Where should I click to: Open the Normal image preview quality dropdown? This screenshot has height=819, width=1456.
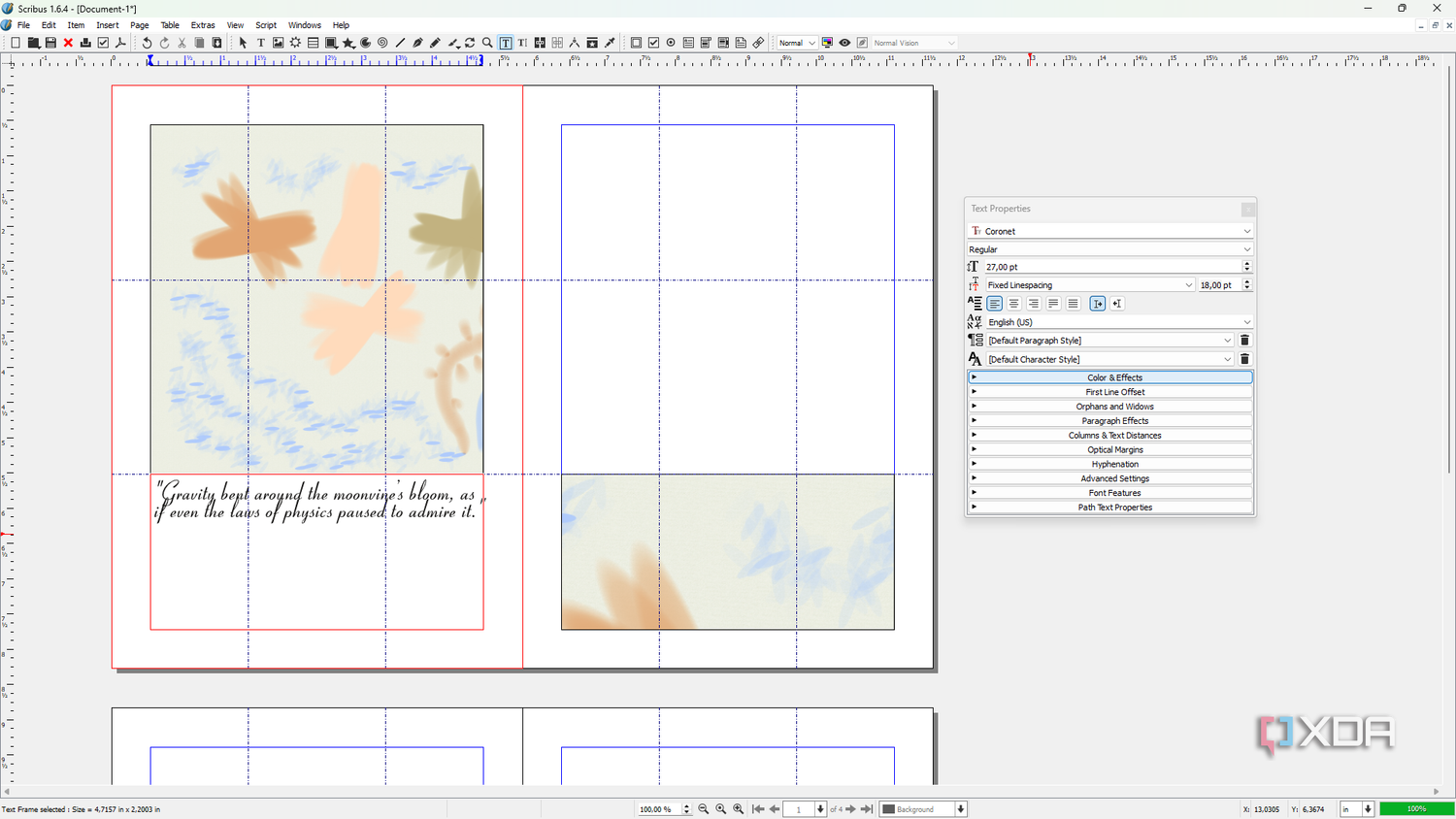pos(797,43)
